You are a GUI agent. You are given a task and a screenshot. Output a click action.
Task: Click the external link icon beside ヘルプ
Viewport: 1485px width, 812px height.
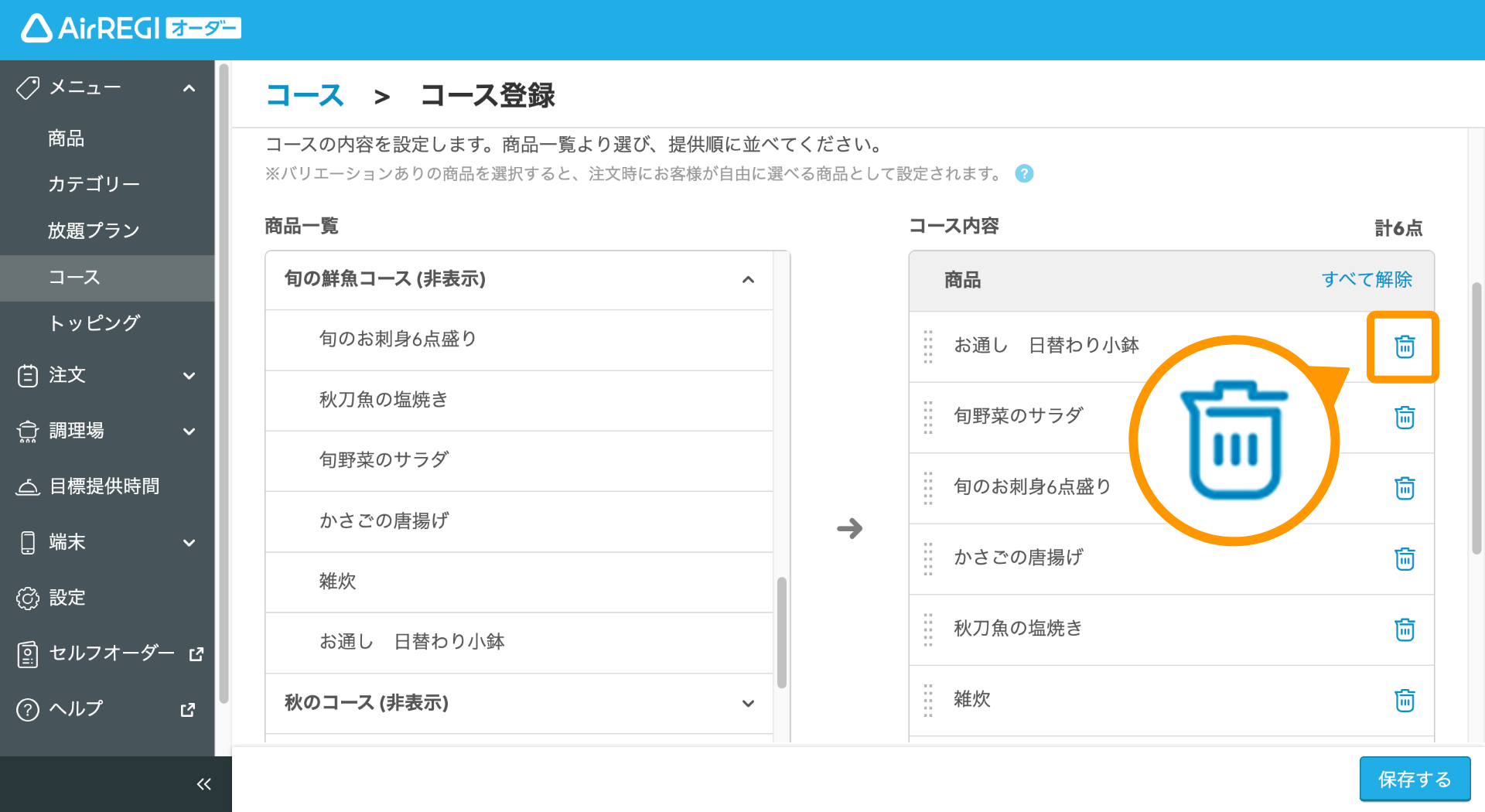[x=188, y=709]
